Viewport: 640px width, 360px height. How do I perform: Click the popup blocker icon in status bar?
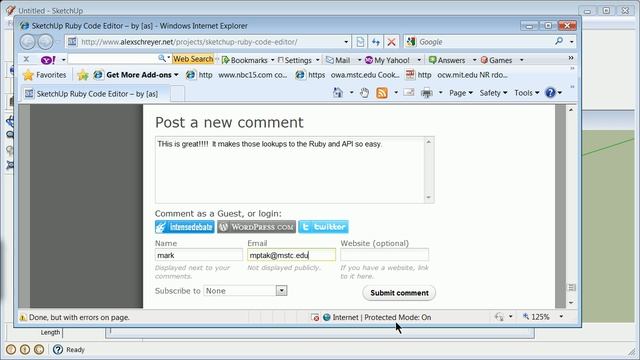pos(315,317)
